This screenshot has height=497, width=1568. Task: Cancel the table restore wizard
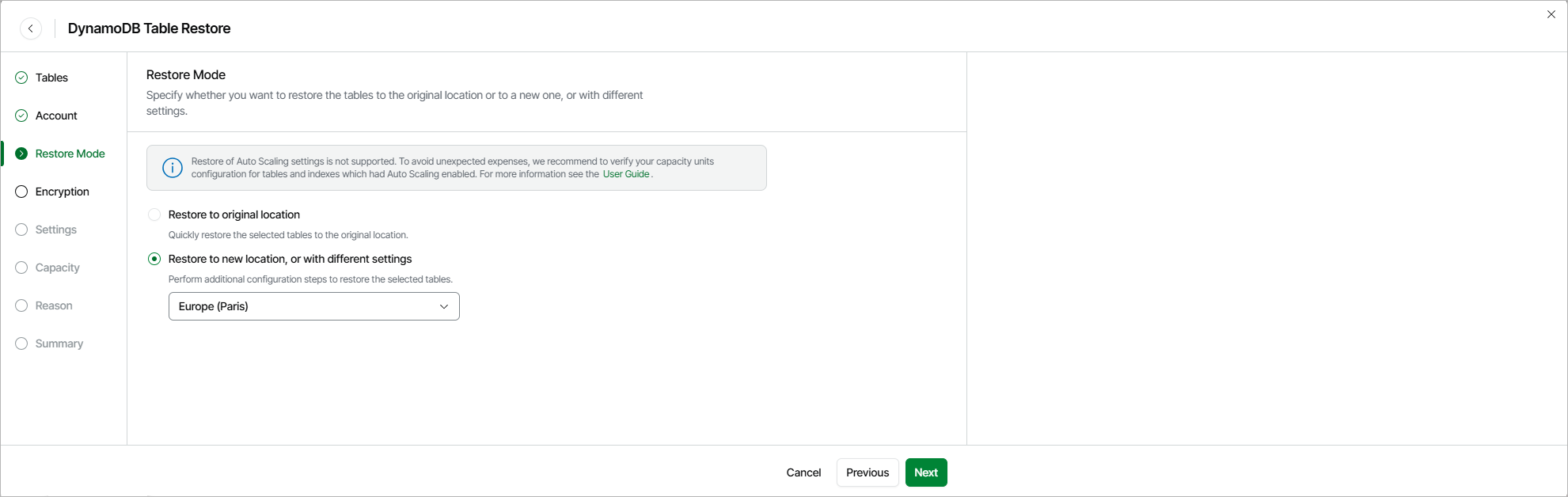[803, 472]
